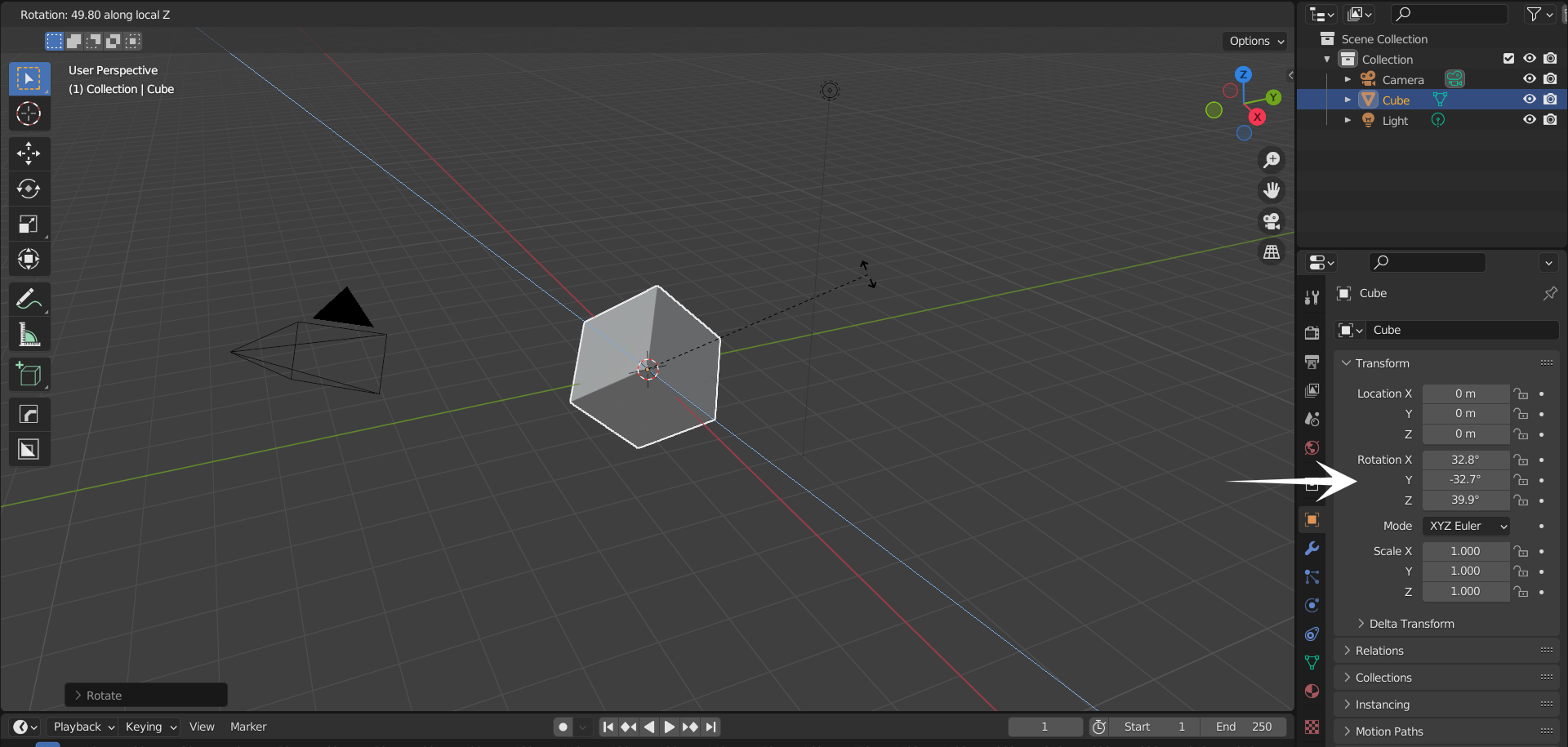Image resolution: width=1568 pixels, height=747 pixels.
Task: Open the Marker menu
Action: (x=248, y=727)
